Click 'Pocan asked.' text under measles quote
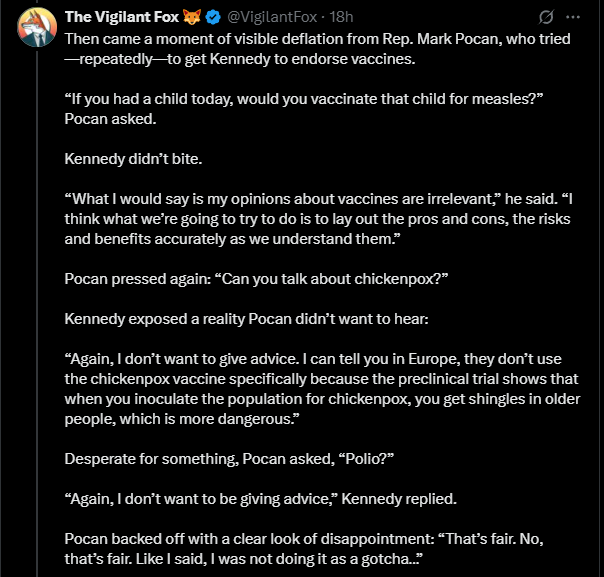The width and height of the screenshot is (604, 577). pos(111,119)
